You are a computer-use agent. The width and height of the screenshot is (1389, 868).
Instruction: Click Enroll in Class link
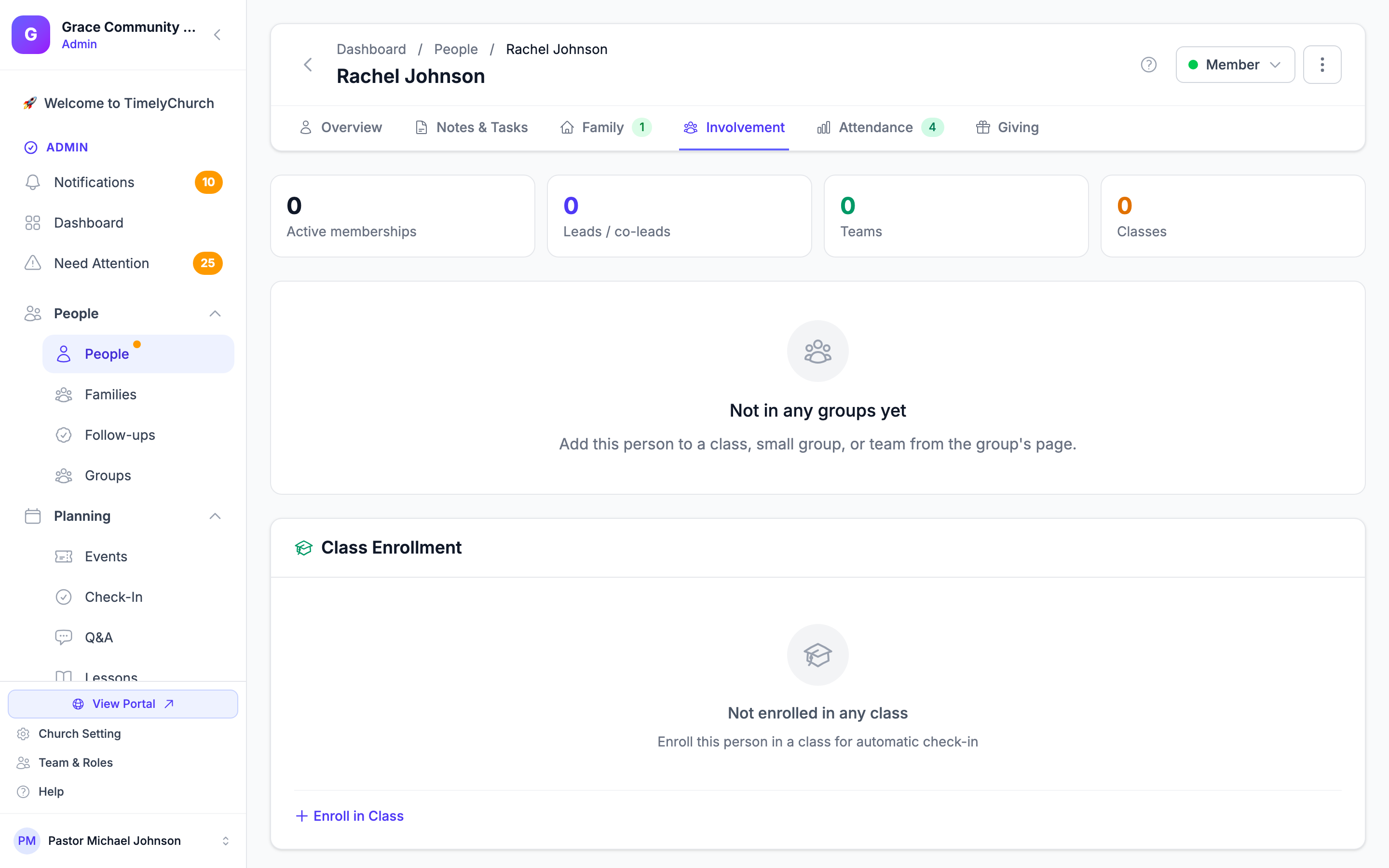pos(350,816)
